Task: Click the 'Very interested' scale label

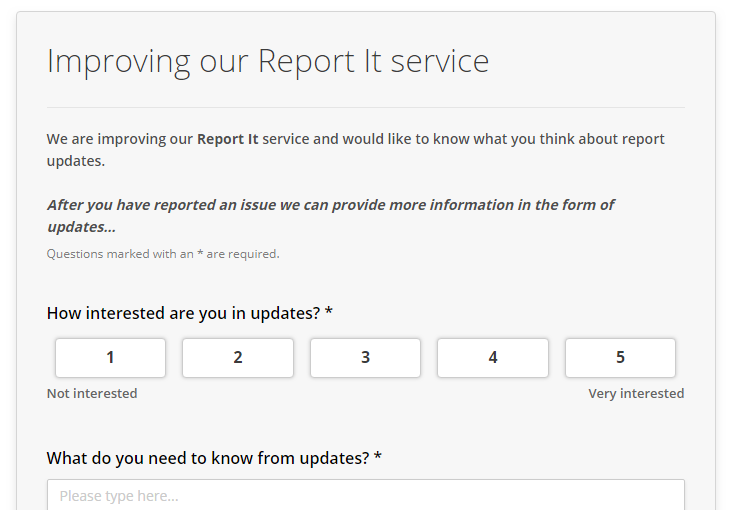Action: [x=636, y=393]
